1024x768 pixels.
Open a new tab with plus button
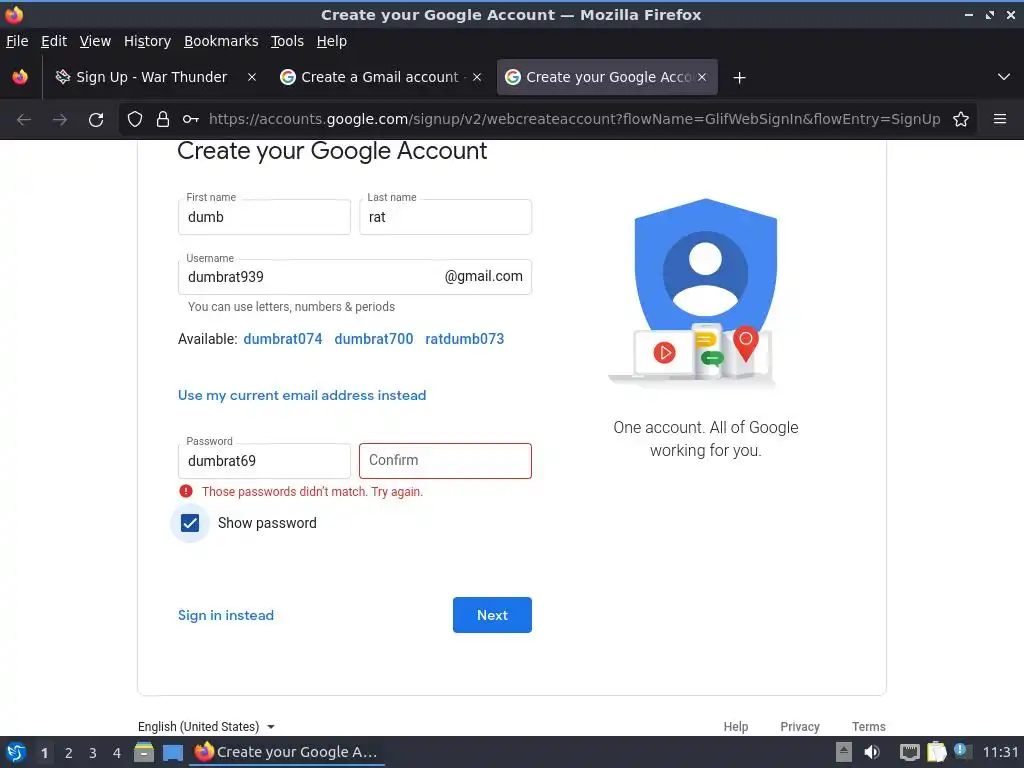coord(739,78)
